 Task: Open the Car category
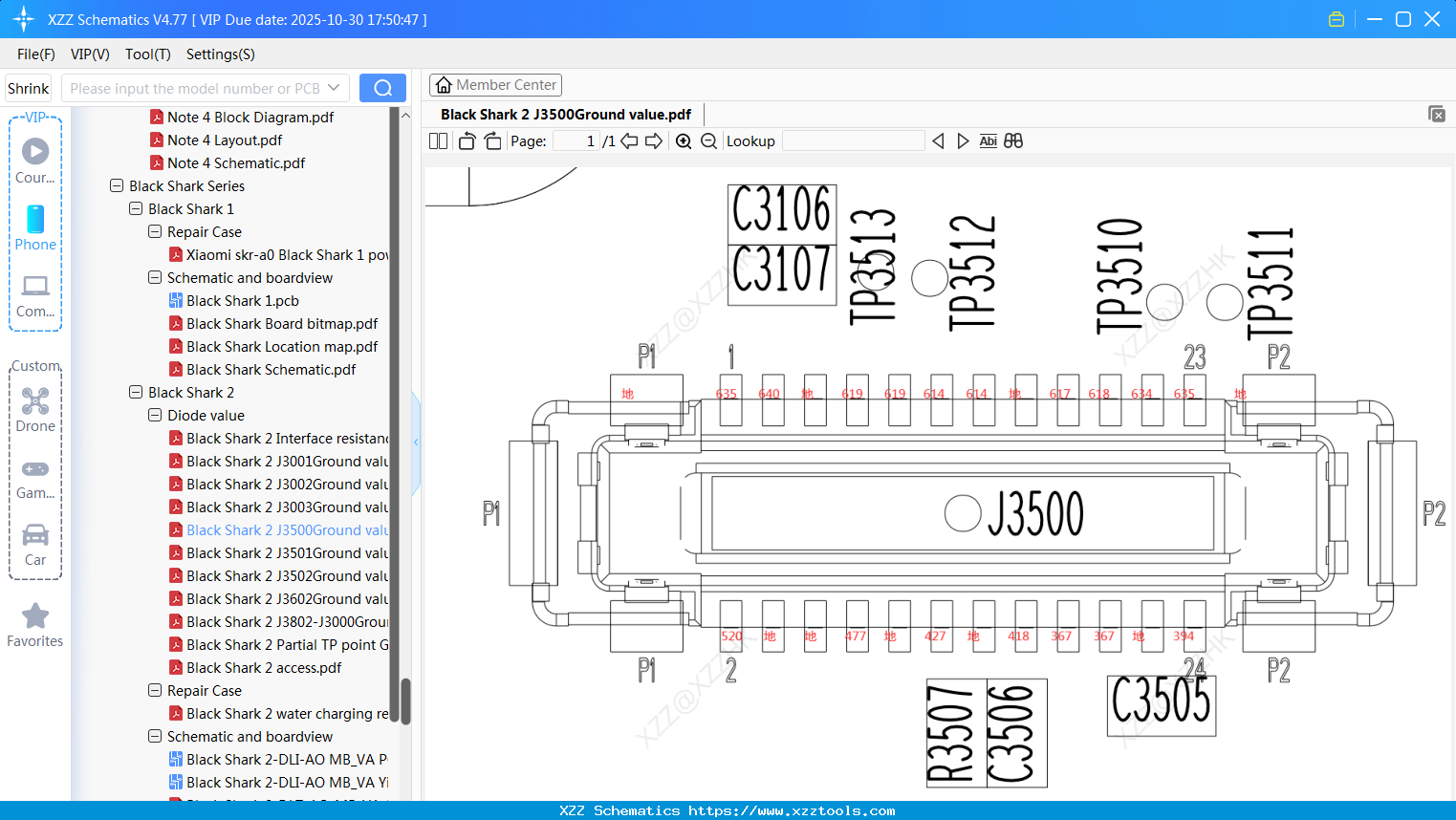(35, 545)
